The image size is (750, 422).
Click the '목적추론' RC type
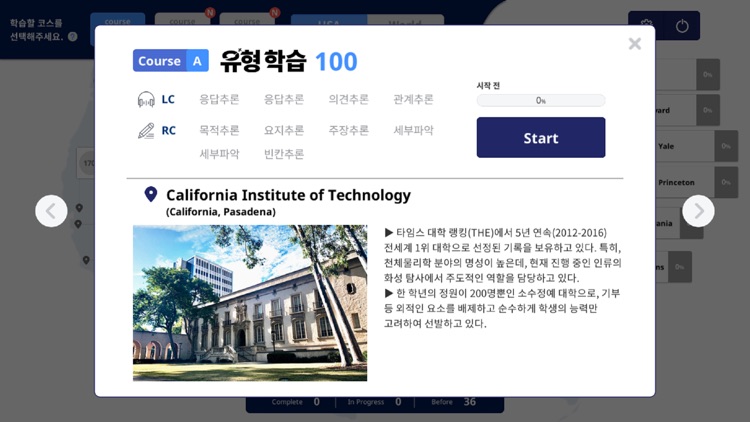coord(219,130)
